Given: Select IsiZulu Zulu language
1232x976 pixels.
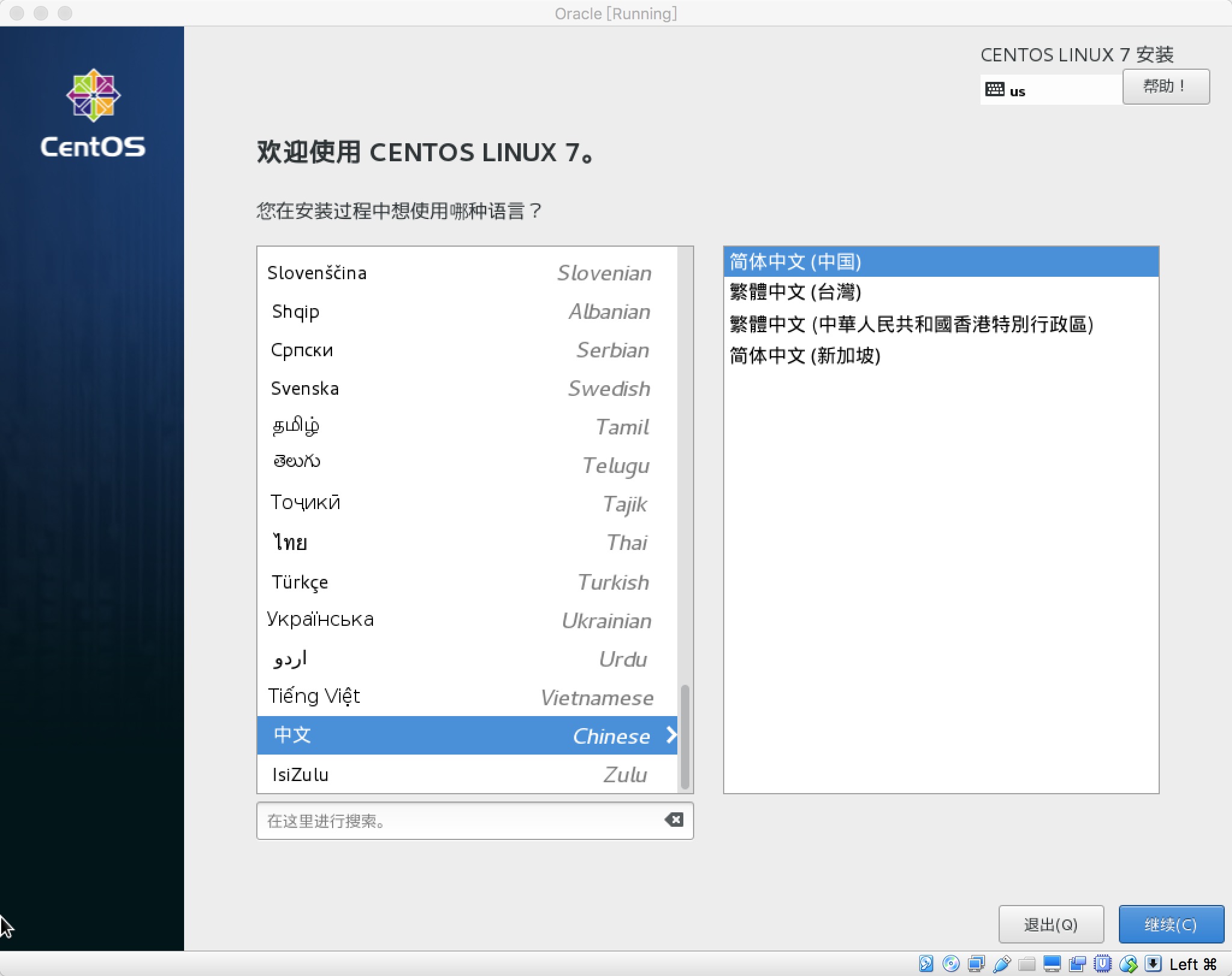Looking at the screenshot, I should tap(467, 774).
